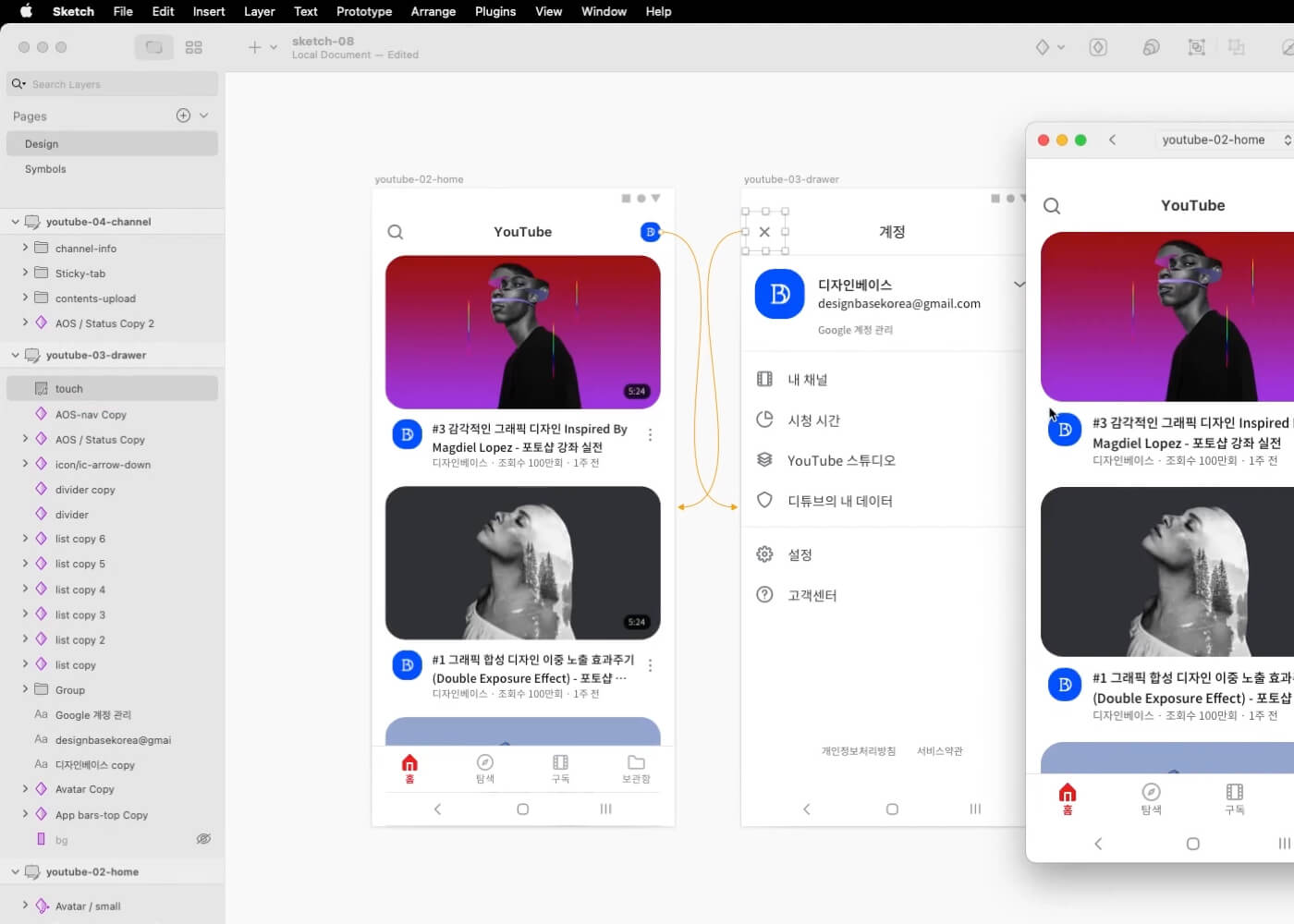Click 설정 gear icon in drawer

coord(764,554)
